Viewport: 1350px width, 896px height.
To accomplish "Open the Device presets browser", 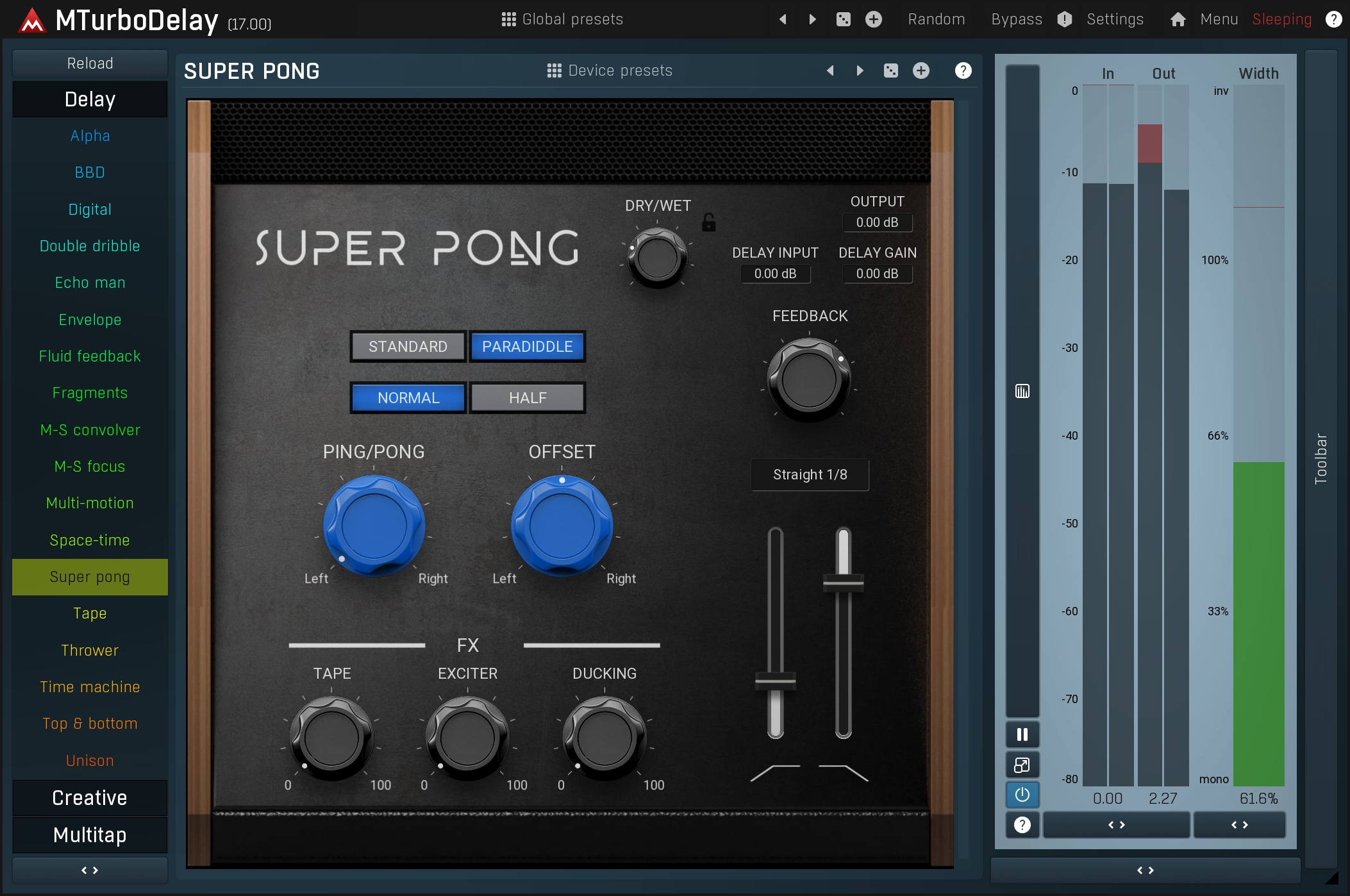I will click(x=610, y=71).
